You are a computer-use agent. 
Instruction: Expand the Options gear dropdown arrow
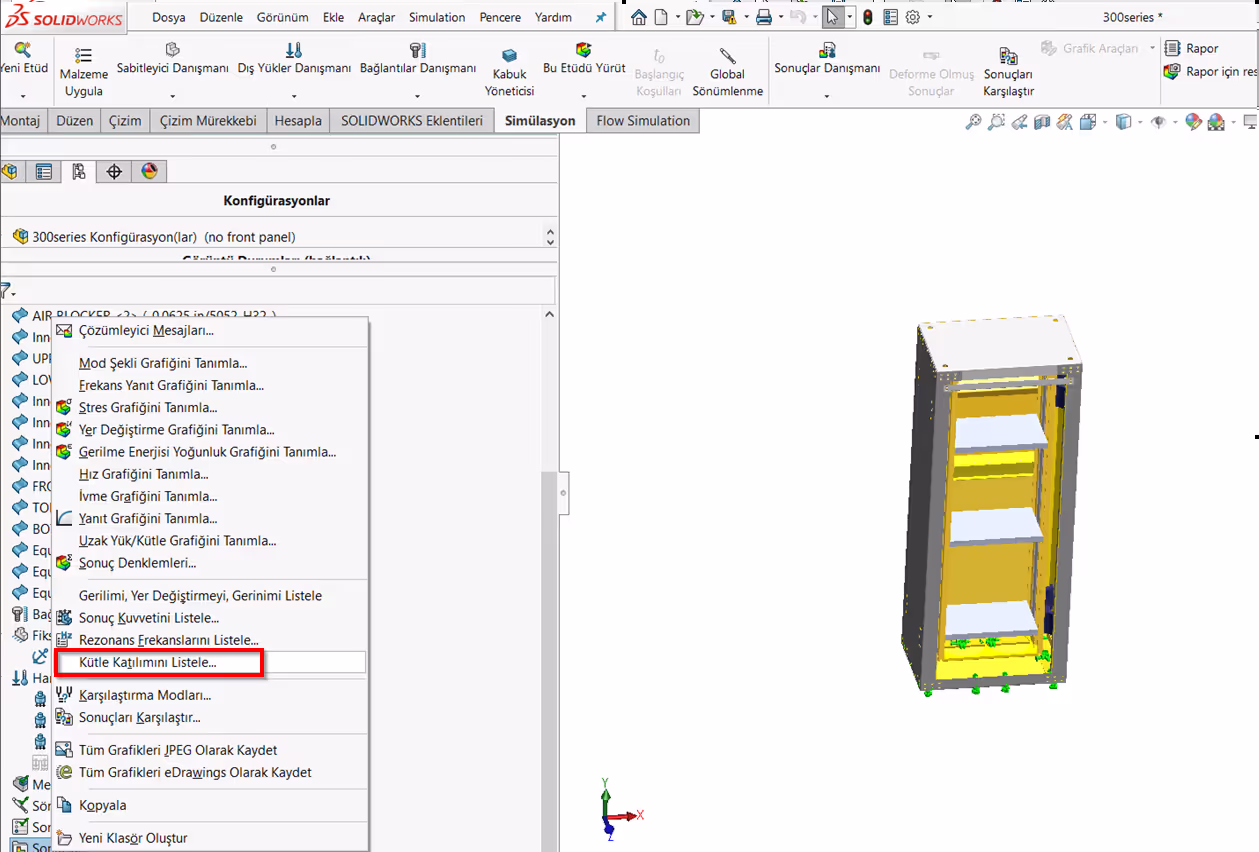[929, 17]
